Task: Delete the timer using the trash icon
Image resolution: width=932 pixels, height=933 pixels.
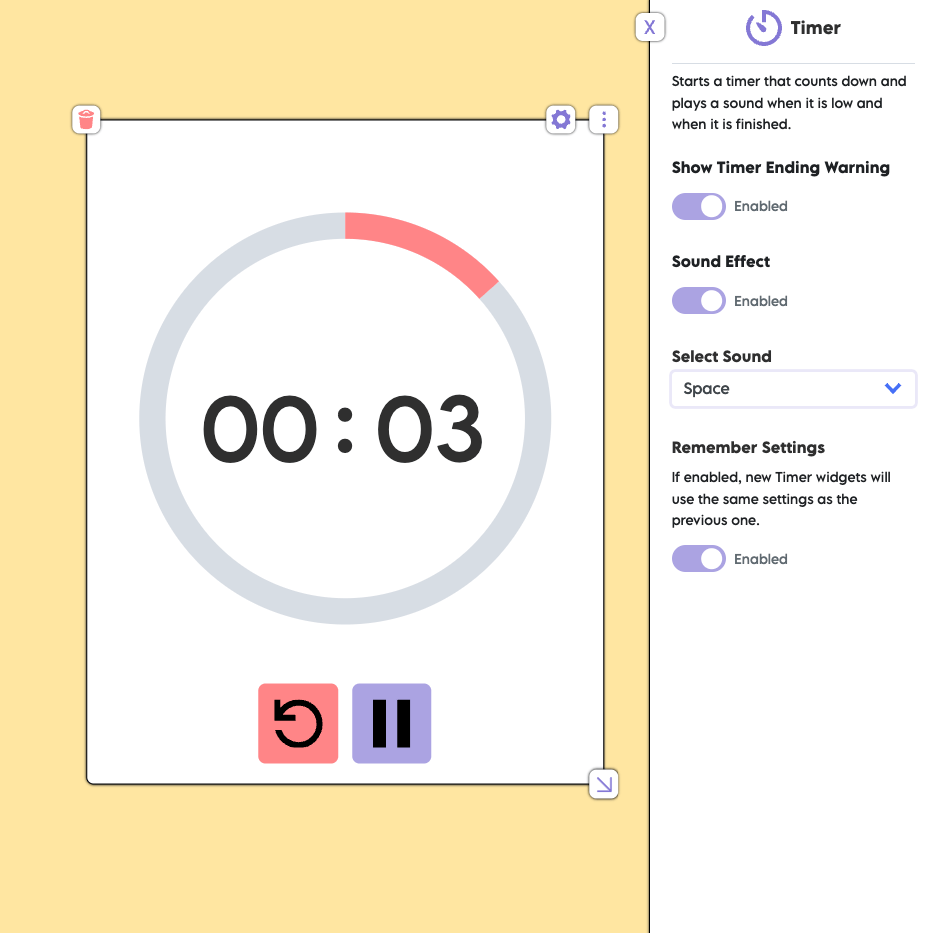Action: pos(86,119)
